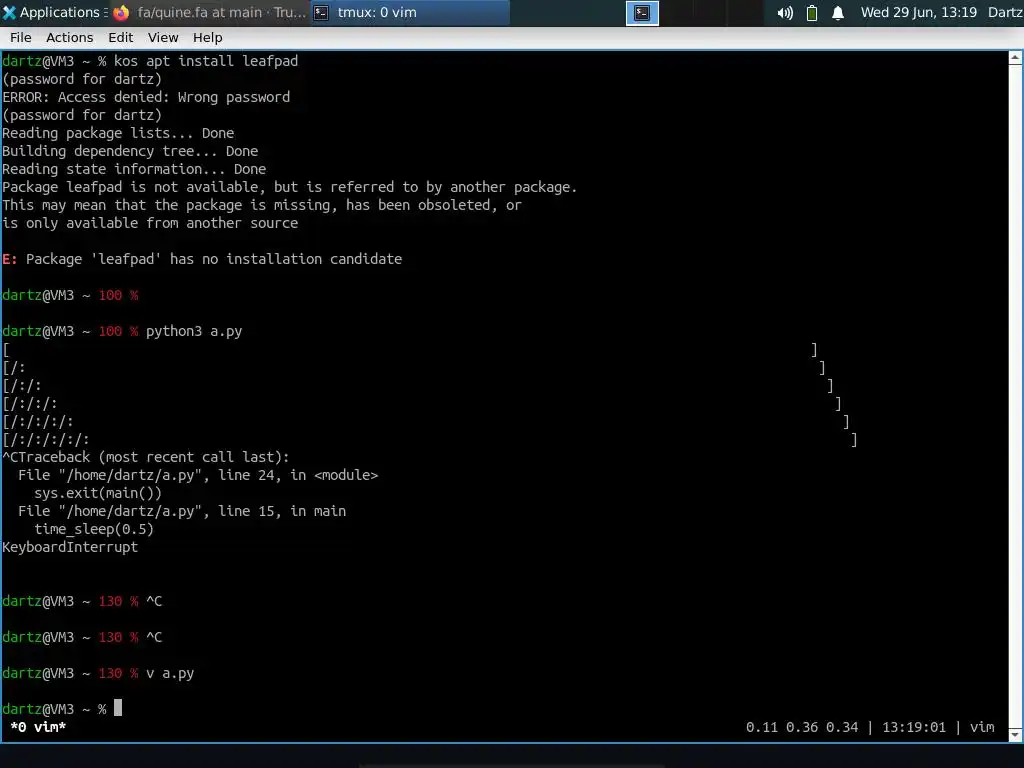Click the tmux '*0 vim*' window indicator
This screenshot has width=1024, height=768.
tap(39, 727)
